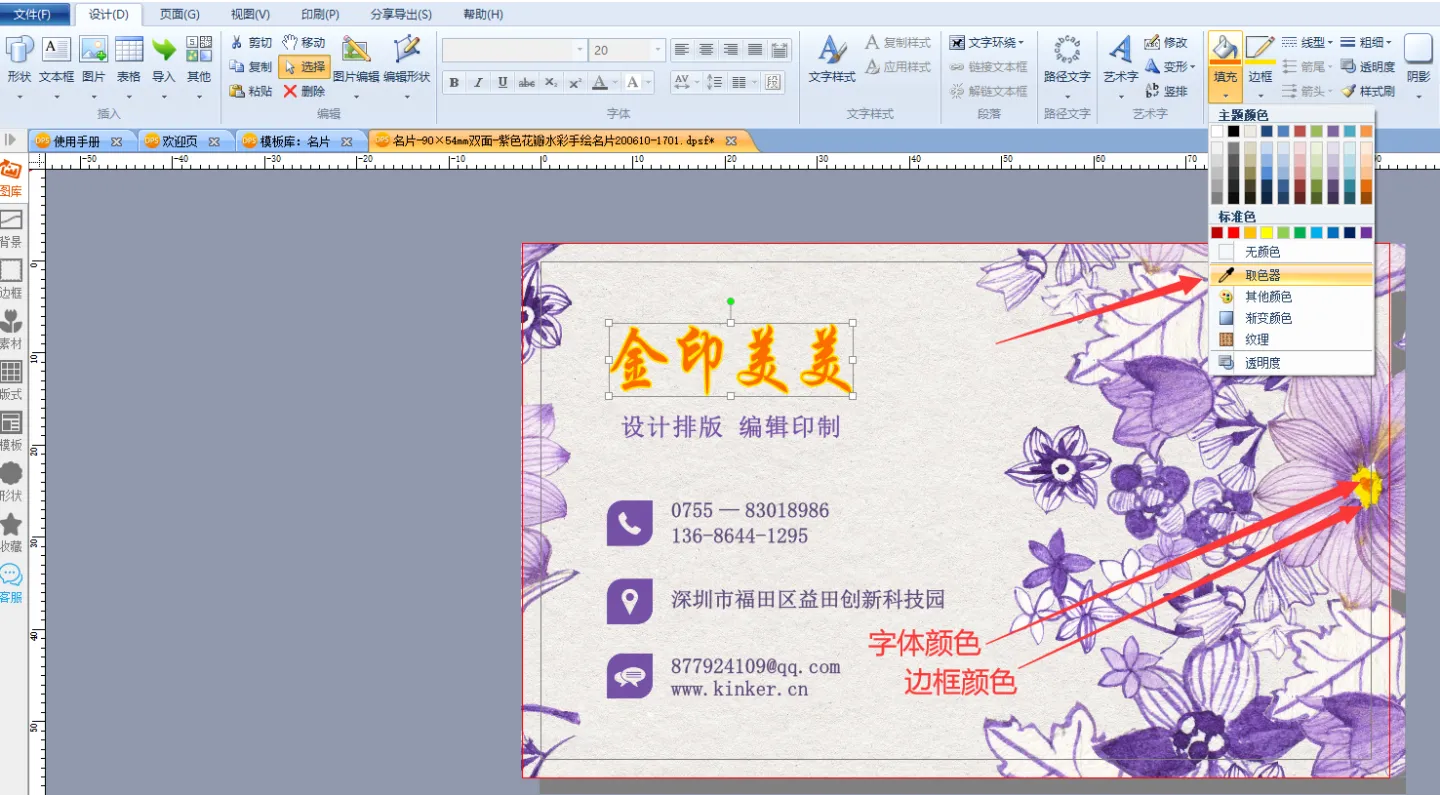The image size is (1440, 795).
Task: Open the 客服 customer service chat
Action: click(x=11, y=585)
